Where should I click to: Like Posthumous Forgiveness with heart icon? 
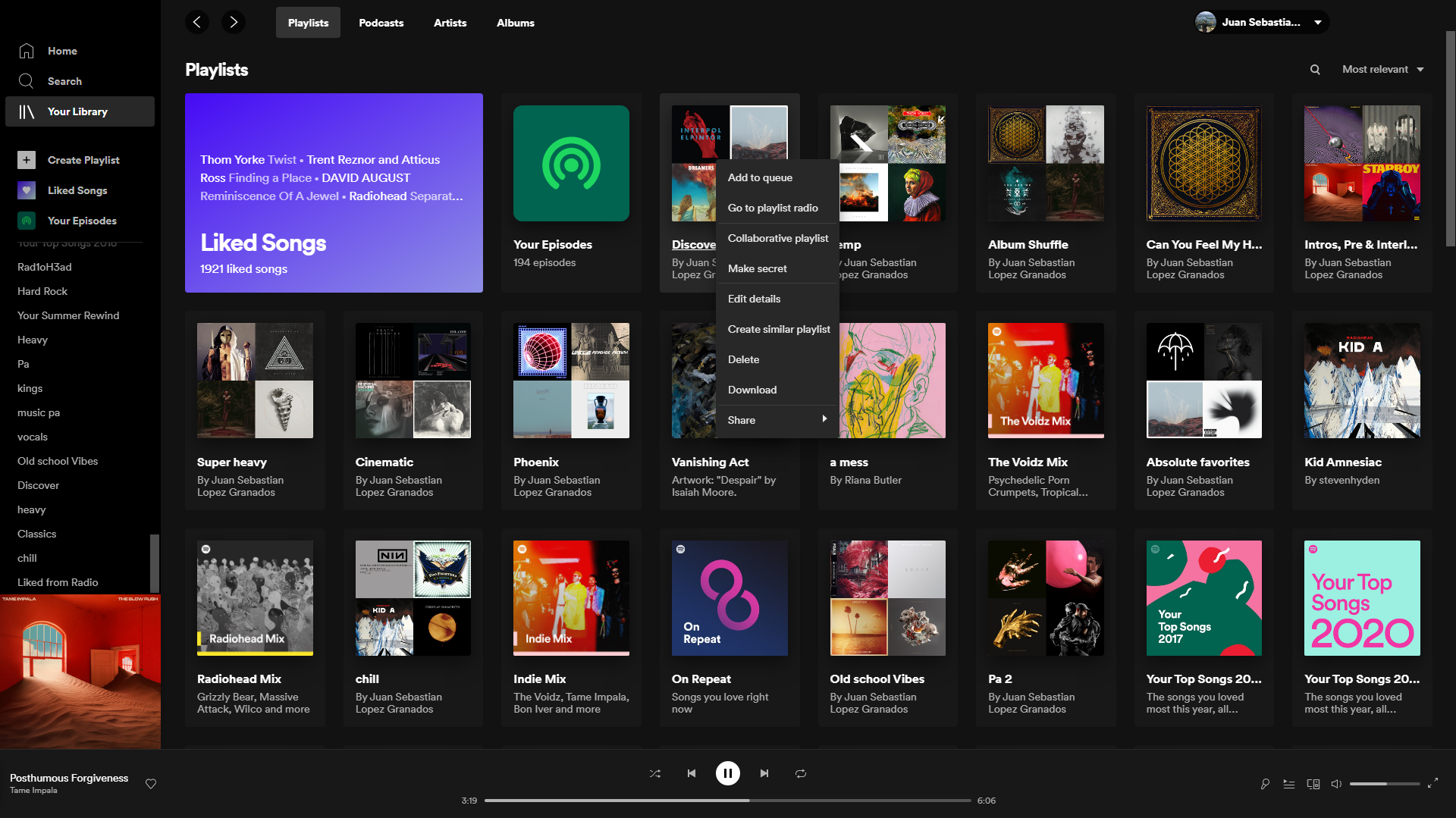(x=151, y=784)
